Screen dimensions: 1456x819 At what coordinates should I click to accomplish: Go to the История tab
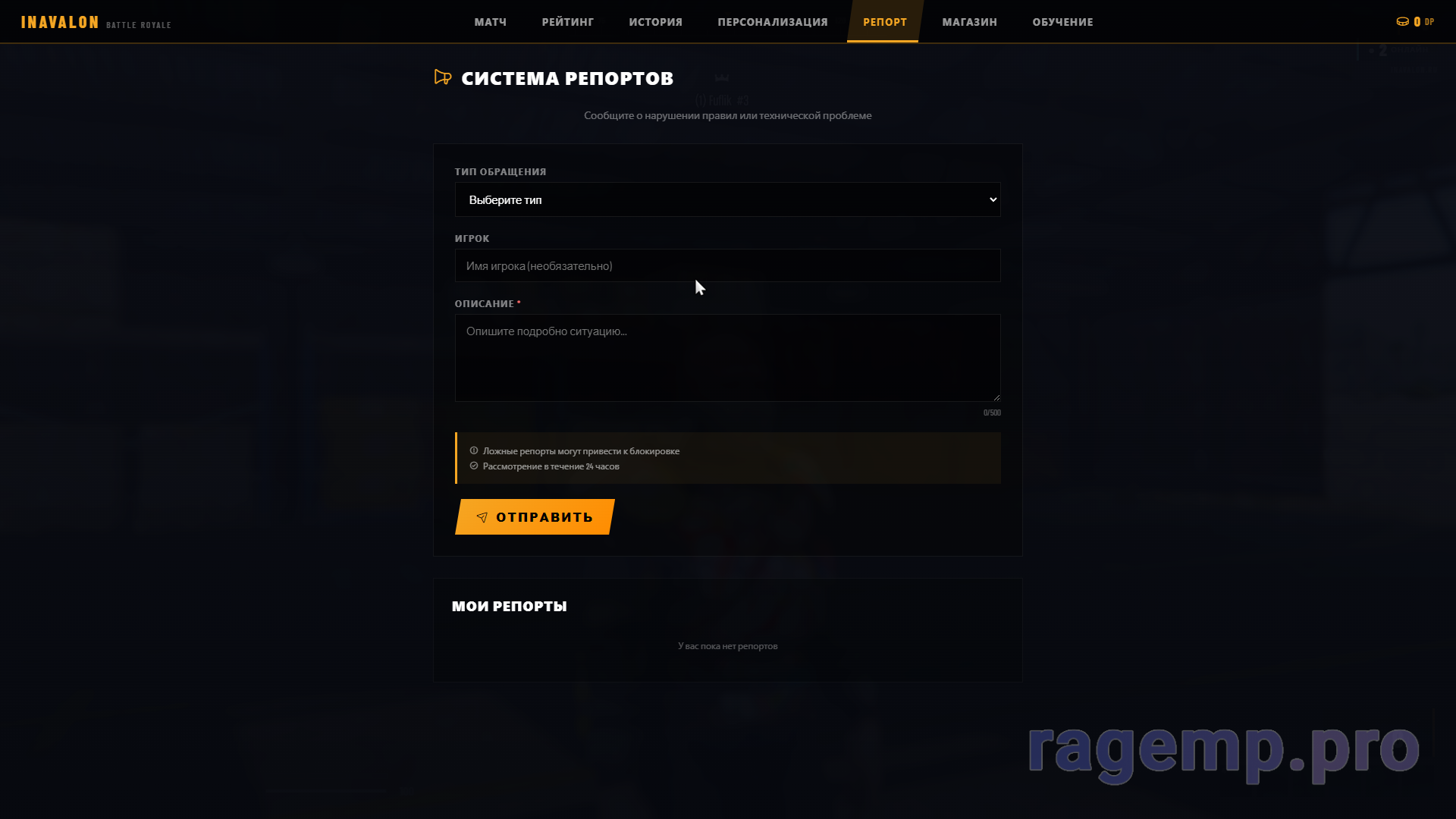pyautogui.click(x=655, y=22)
